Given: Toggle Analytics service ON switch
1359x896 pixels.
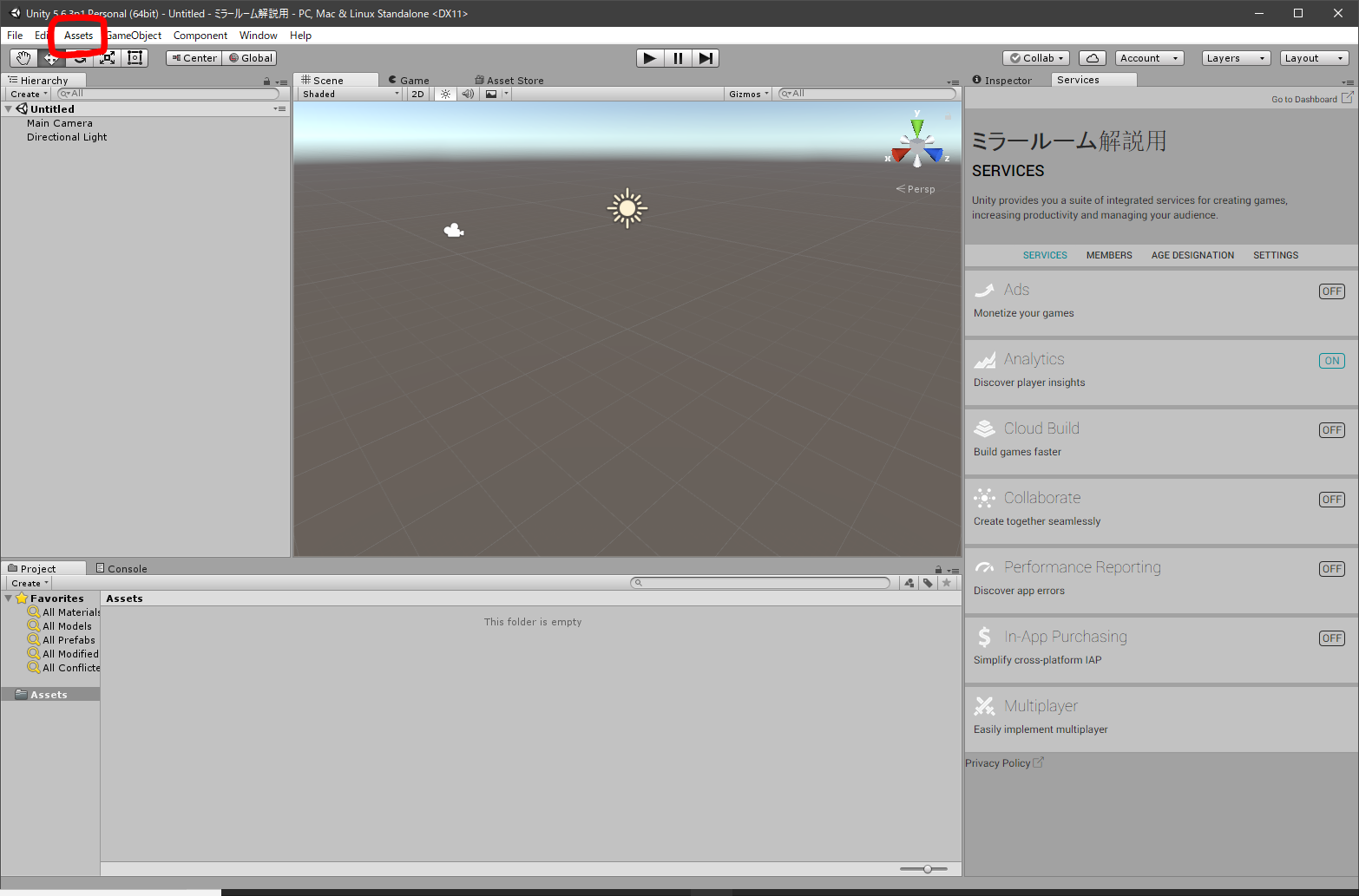Looking at the screenshot, I should 1332,361.
